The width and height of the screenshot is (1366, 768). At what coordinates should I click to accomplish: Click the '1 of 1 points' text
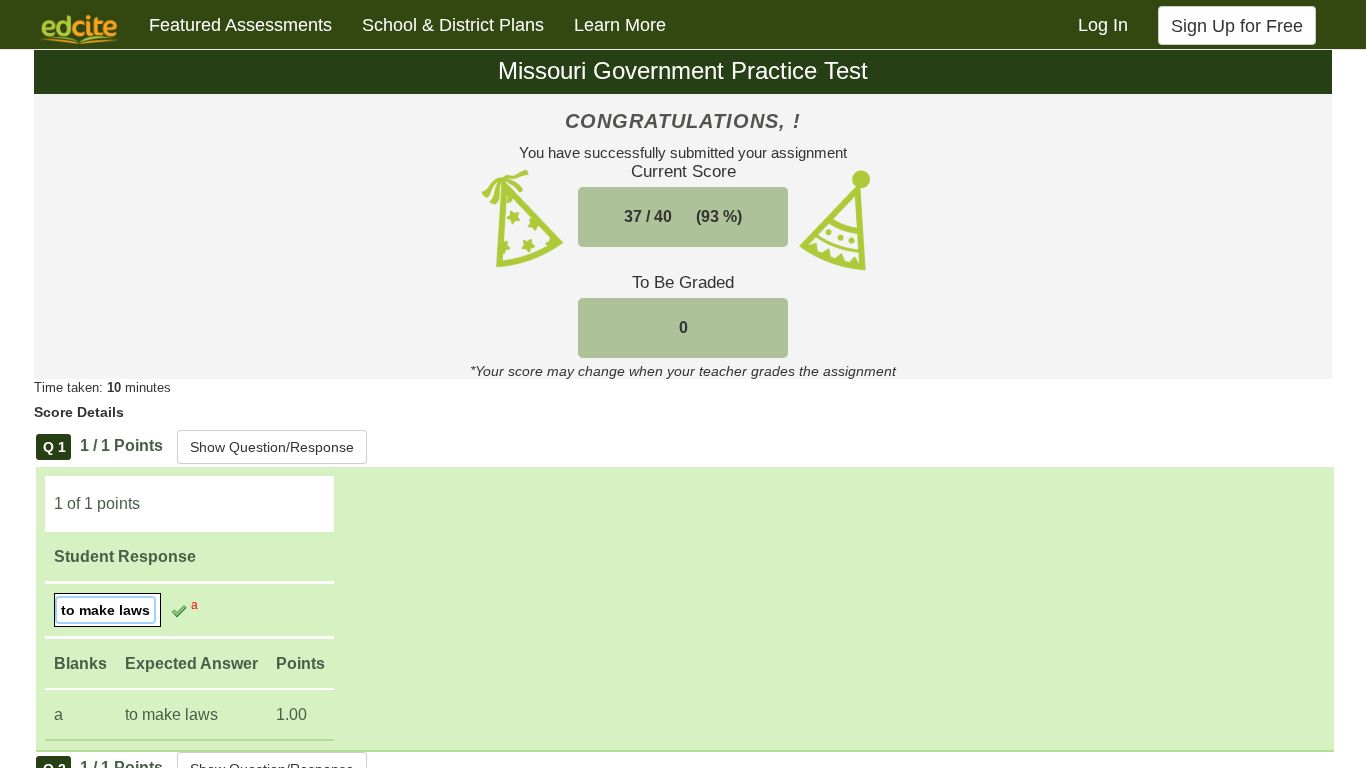[97, 503]
